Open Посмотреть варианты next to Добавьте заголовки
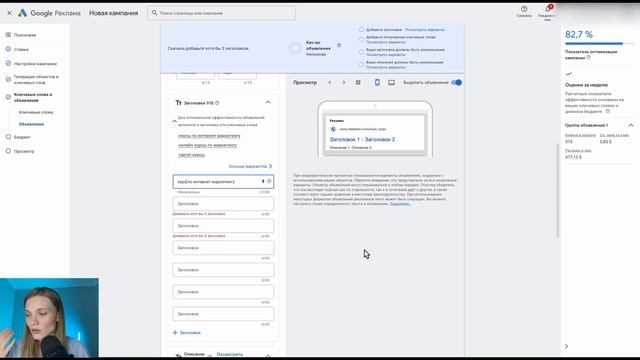Screen dimensions: 640x360 point(424,30)
